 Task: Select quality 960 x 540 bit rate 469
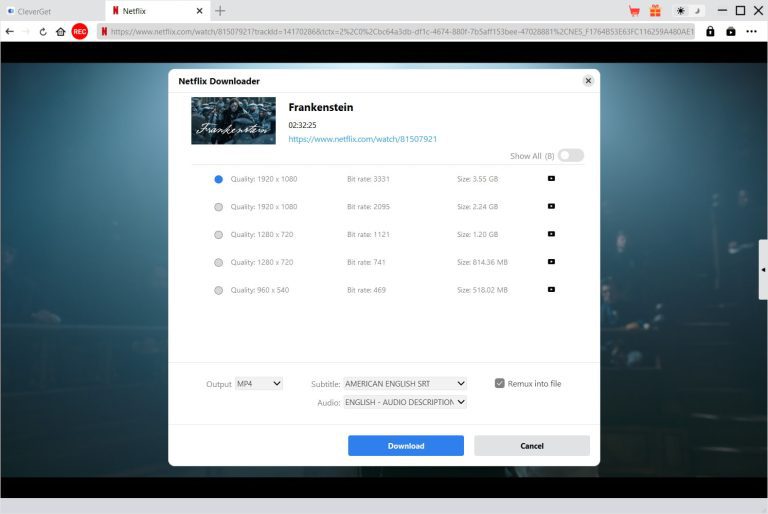(x=218, y=290)
